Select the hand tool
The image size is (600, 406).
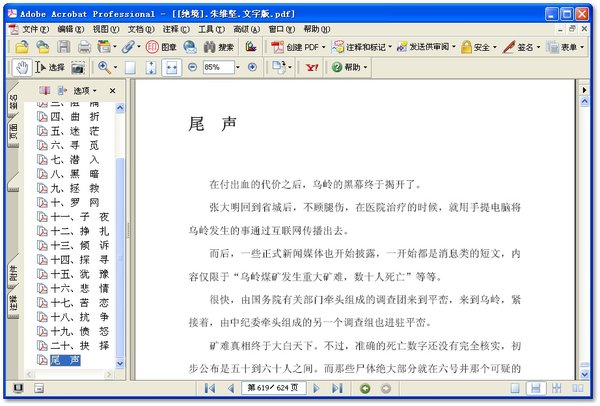click(x=22, y=68)
